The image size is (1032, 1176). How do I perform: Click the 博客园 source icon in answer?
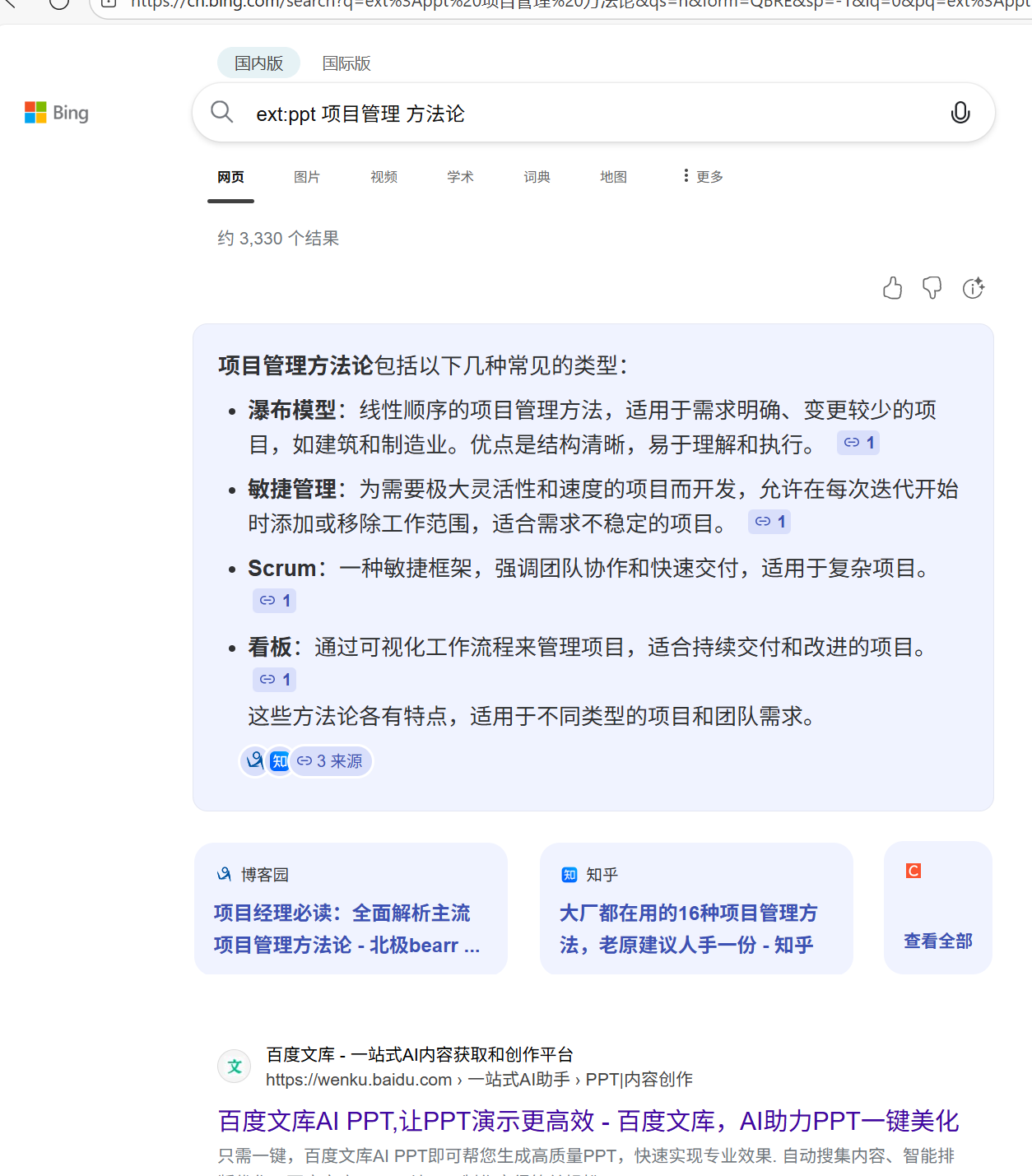255,760
